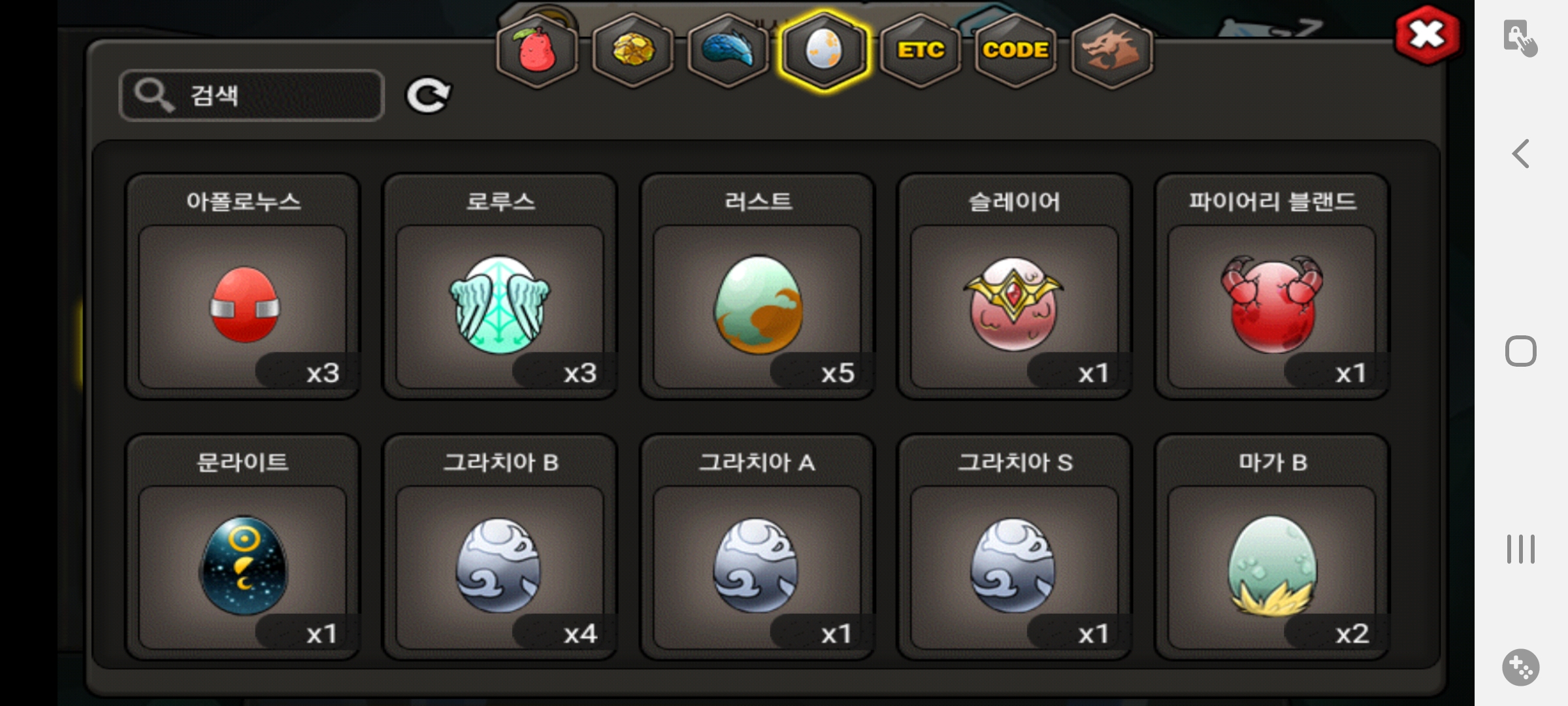Click the refresh arrow next to search

tap(428, 96)
